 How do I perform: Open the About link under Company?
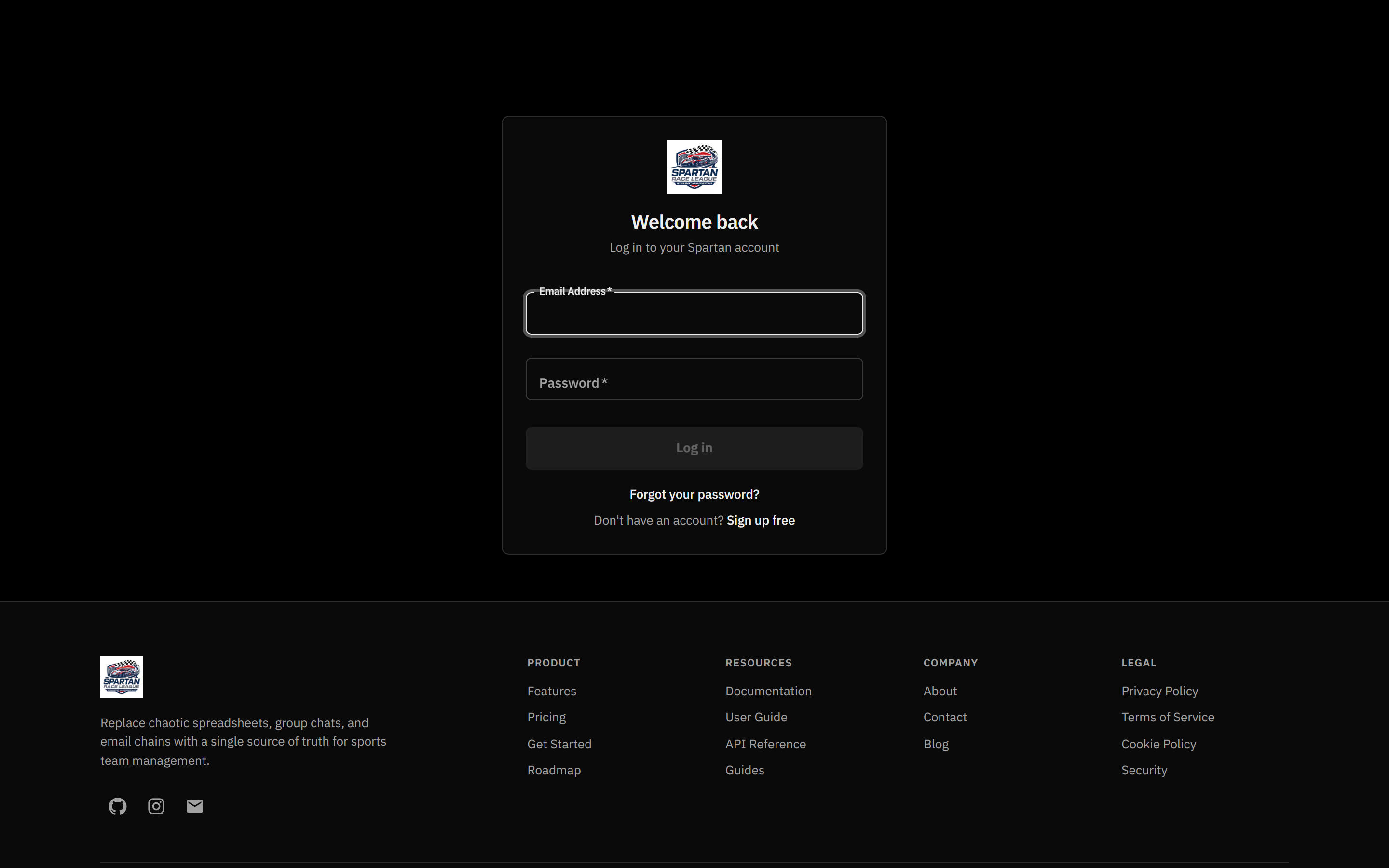coord(940,691)
